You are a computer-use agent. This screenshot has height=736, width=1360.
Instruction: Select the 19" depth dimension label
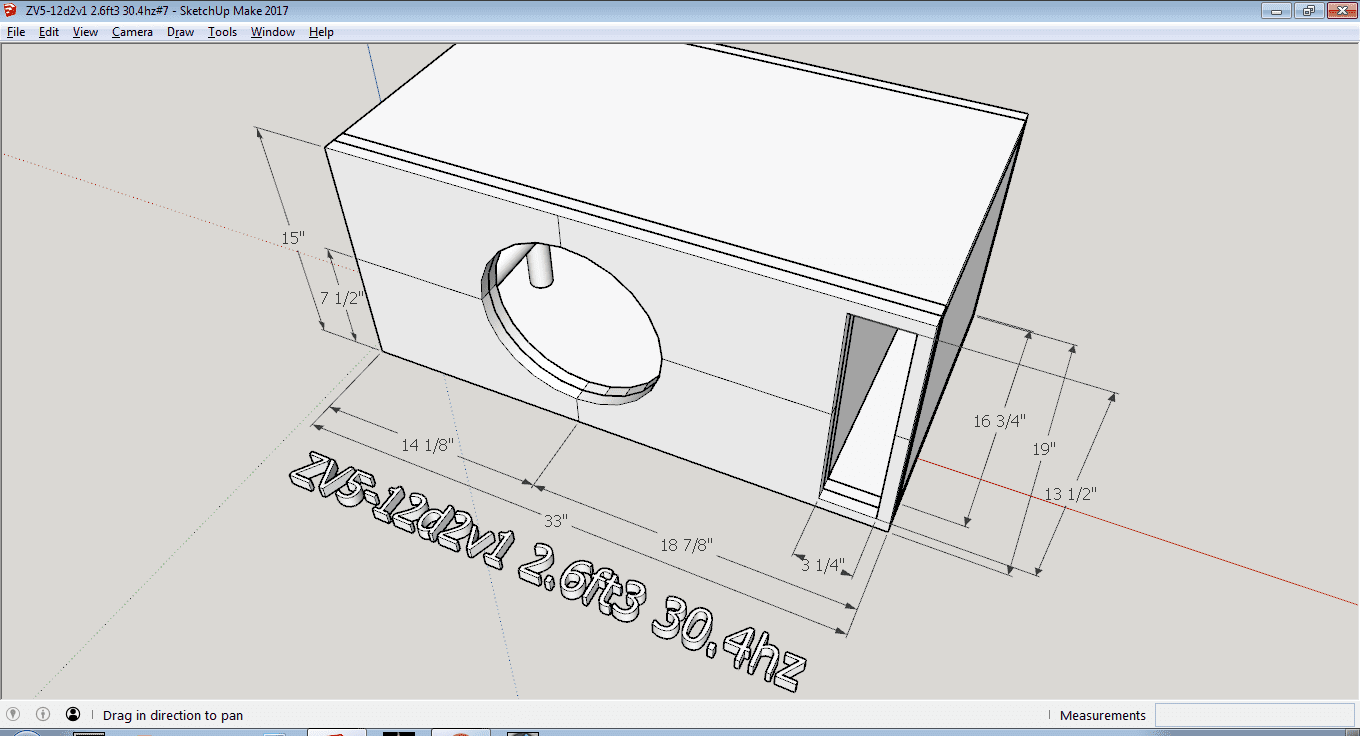1044,449
